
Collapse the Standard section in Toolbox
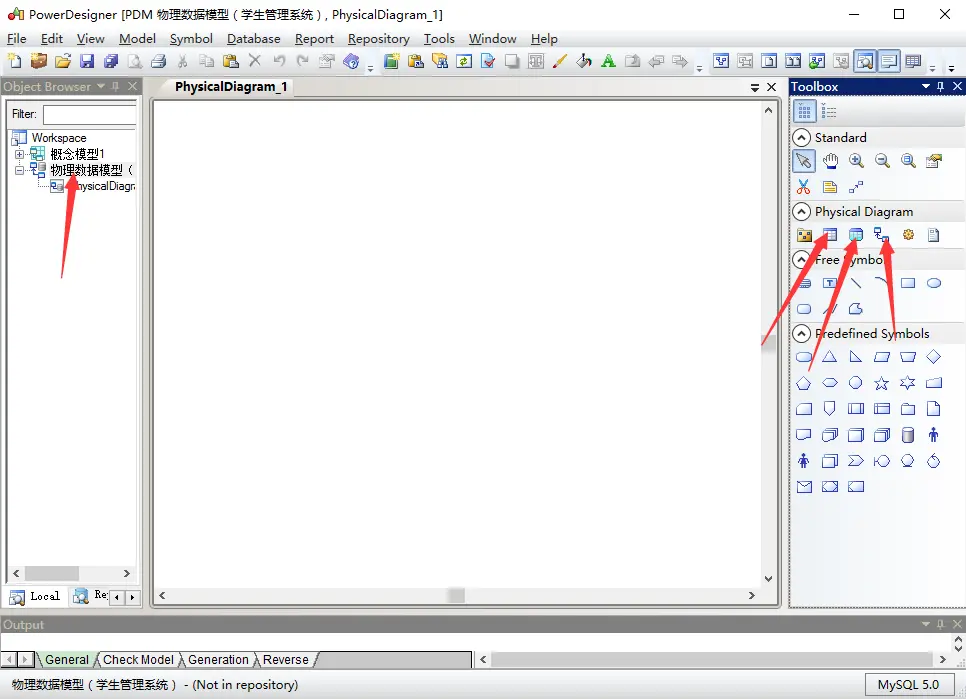tap(805, 137)
